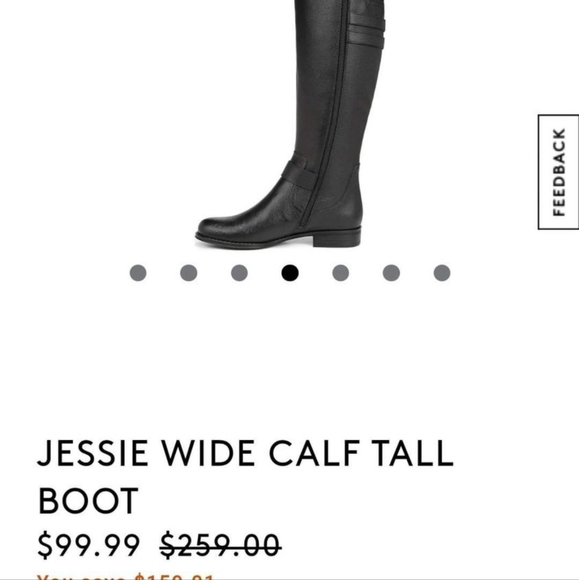Click the rounded toe of the boot
579x580 pixels.
[222, 226]
